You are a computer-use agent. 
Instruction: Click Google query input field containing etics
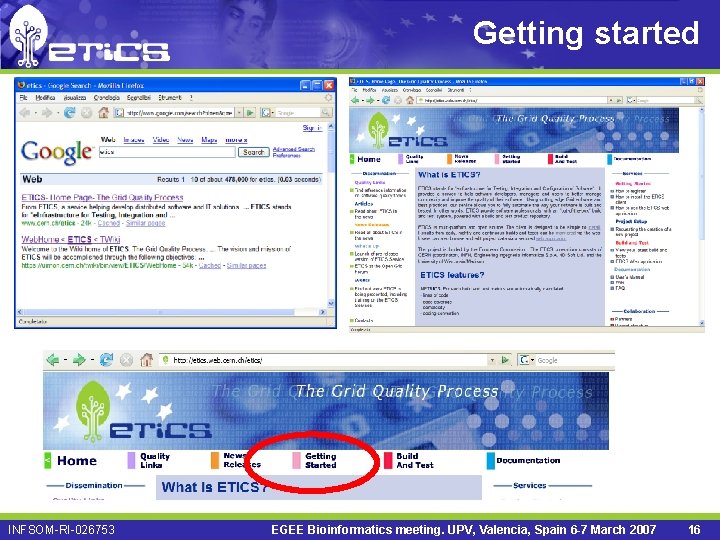coord(167,152)
